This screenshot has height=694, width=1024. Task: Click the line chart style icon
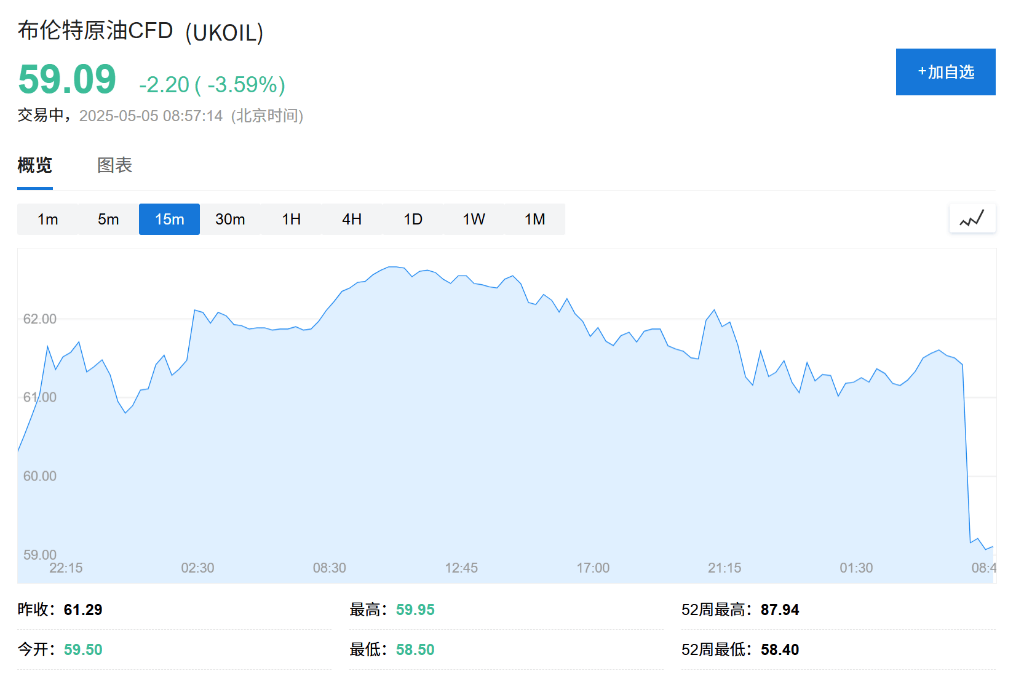click(x=971, y=218)
